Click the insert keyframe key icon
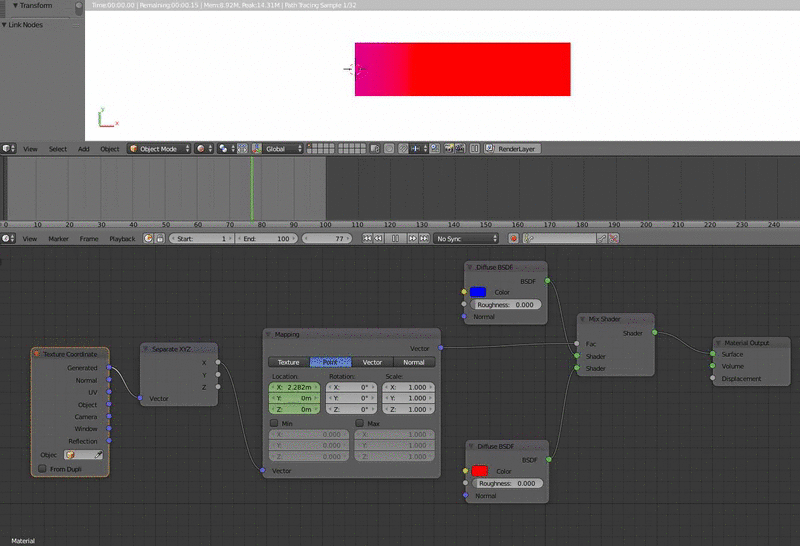 click(602, 238)
